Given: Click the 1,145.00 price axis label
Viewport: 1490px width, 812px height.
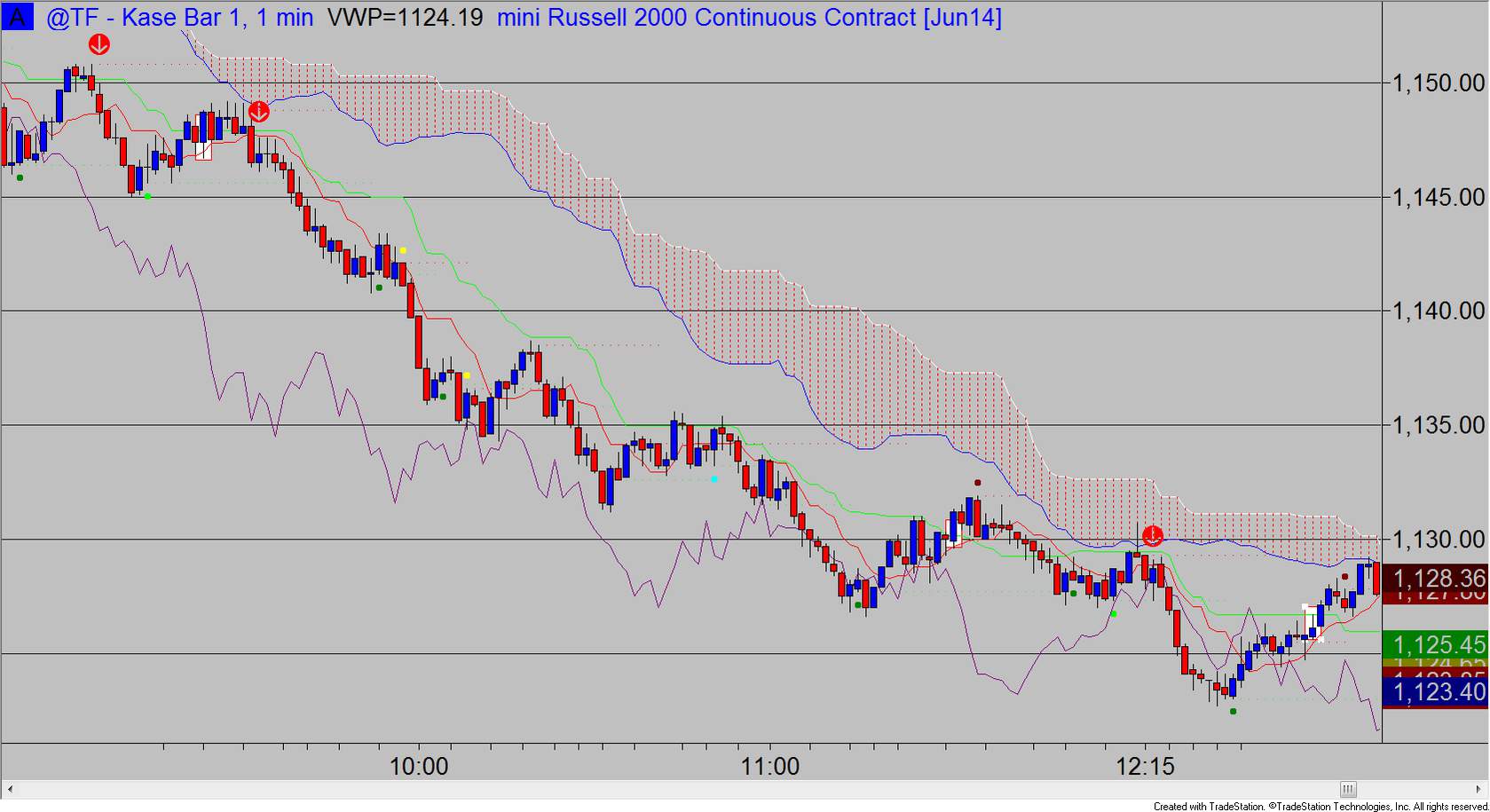Looking at the screenshot, I should [1439, 197].
